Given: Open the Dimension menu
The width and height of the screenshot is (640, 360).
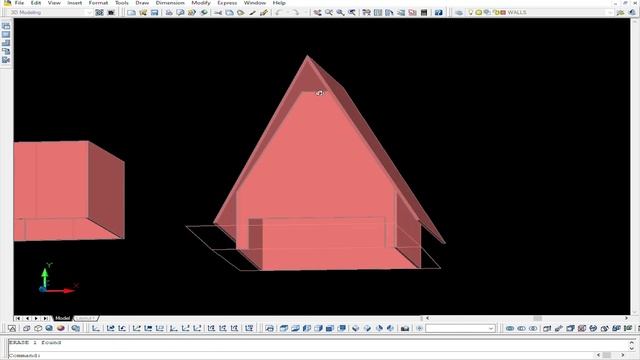Looking at the screenshot, I should point(170,3).
